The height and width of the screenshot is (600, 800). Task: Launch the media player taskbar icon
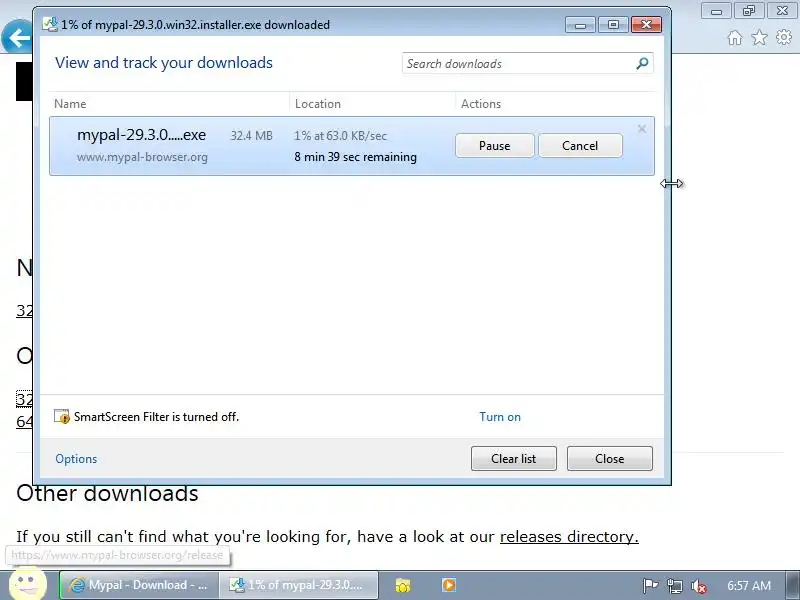coord(449,585)
